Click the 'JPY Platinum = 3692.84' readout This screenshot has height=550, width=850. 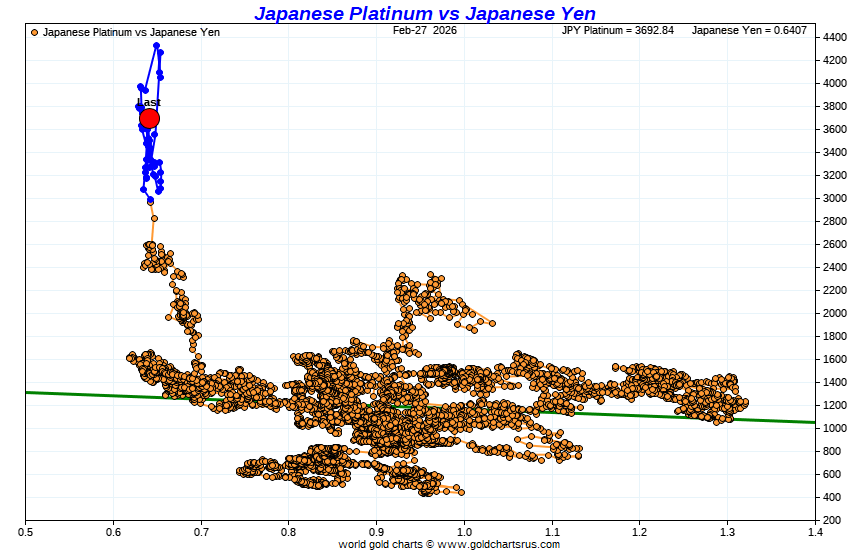(x=618, y=30)
